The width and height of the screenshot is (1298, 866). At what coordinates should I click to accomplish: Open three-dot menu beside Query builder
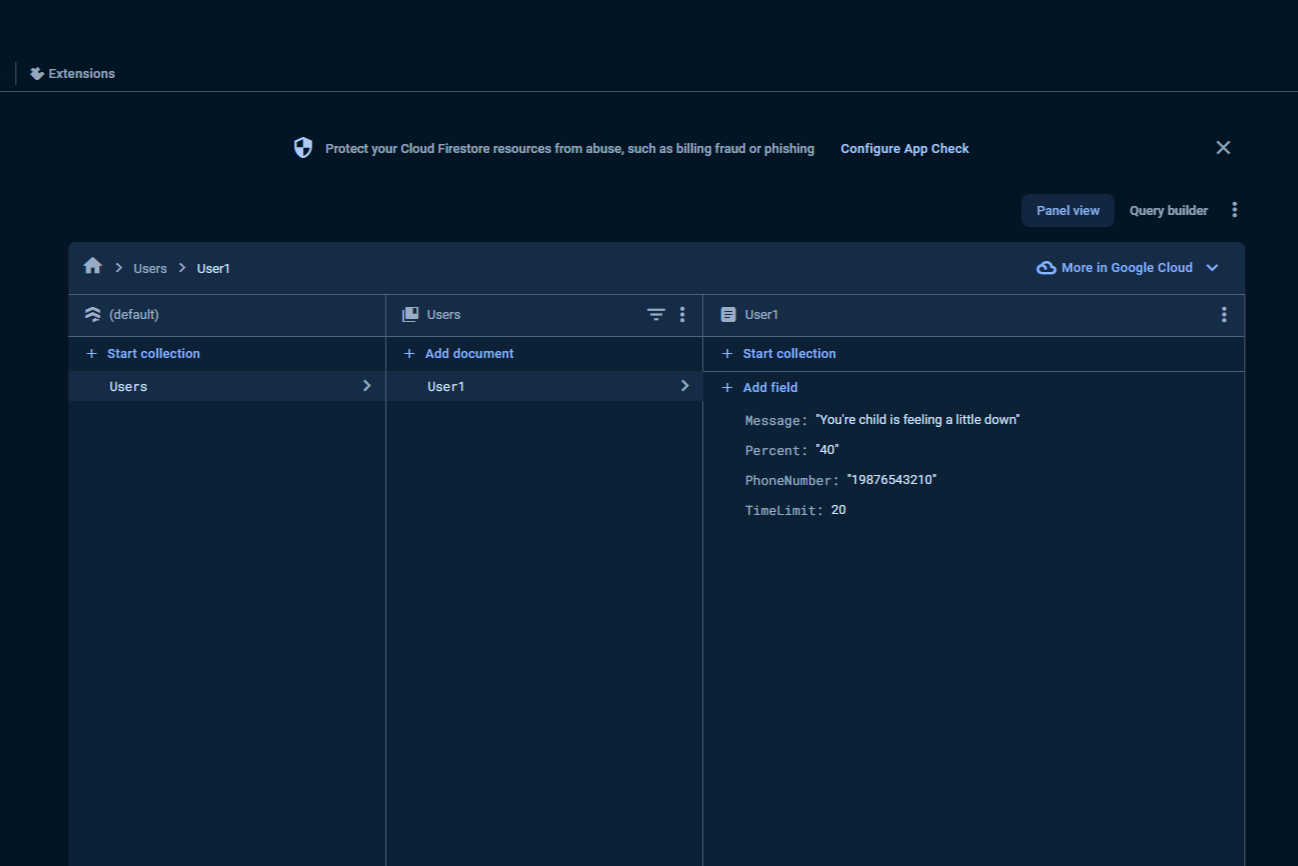coord(1235,210)
